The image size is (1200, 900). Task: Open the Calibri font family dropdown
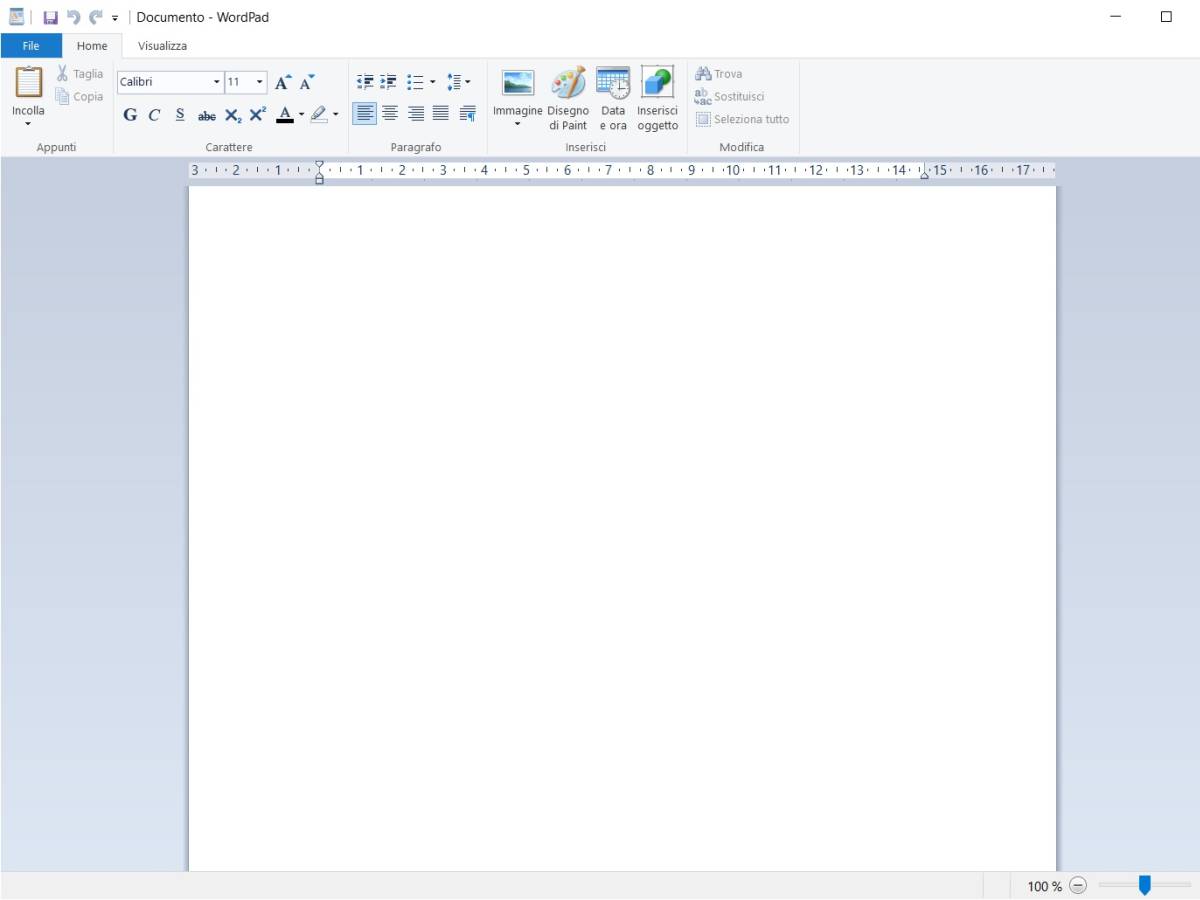[217, 82]
